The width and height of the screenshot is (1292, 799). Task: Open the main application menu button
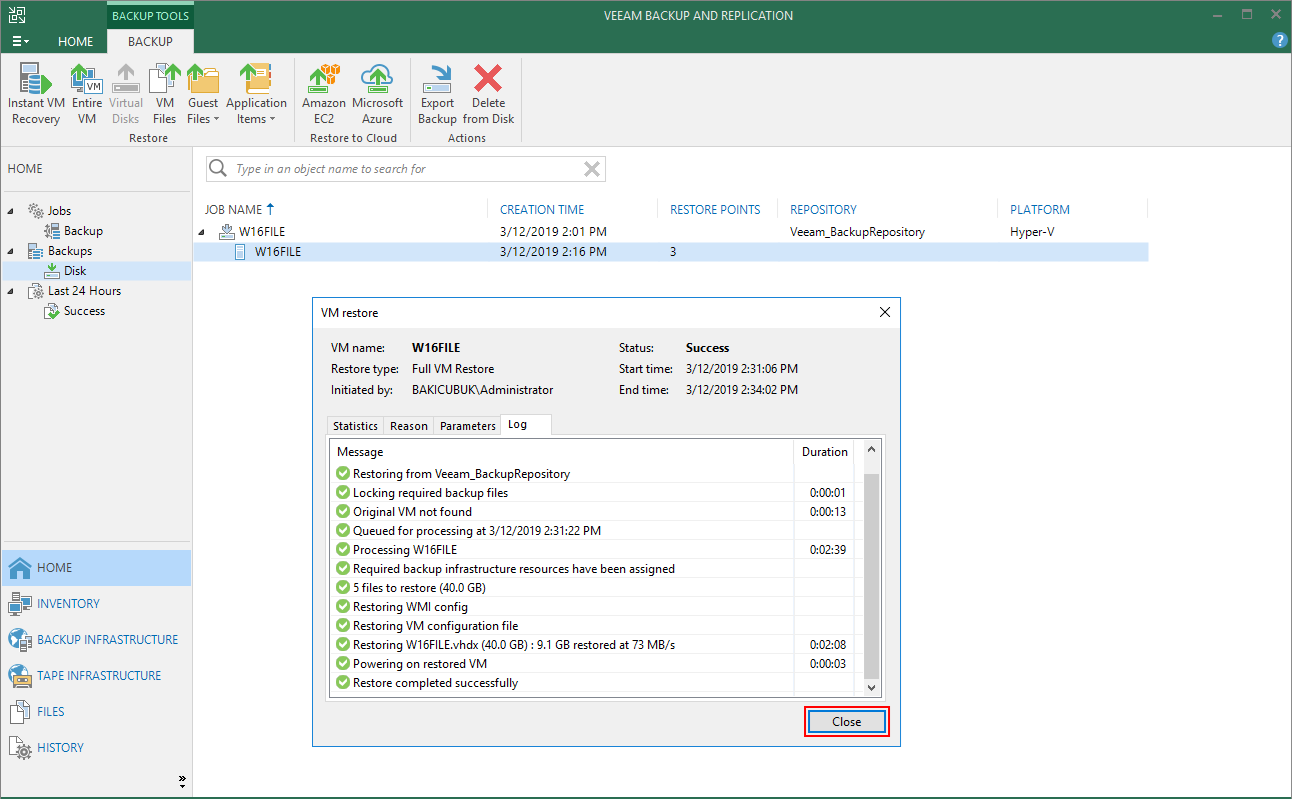20,42
